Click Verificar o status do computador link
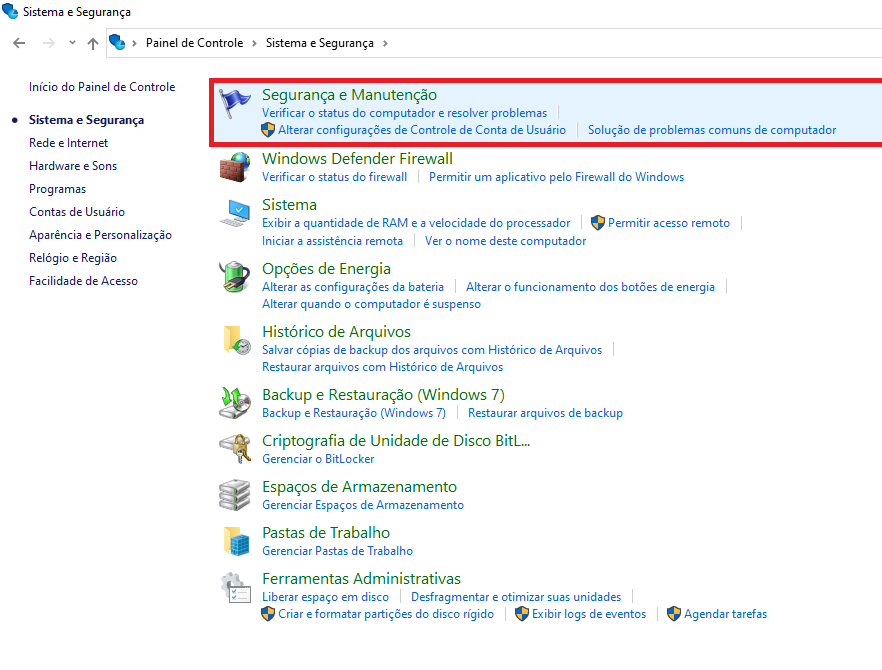This screenshot has width=882, height=670. [404, 113]
